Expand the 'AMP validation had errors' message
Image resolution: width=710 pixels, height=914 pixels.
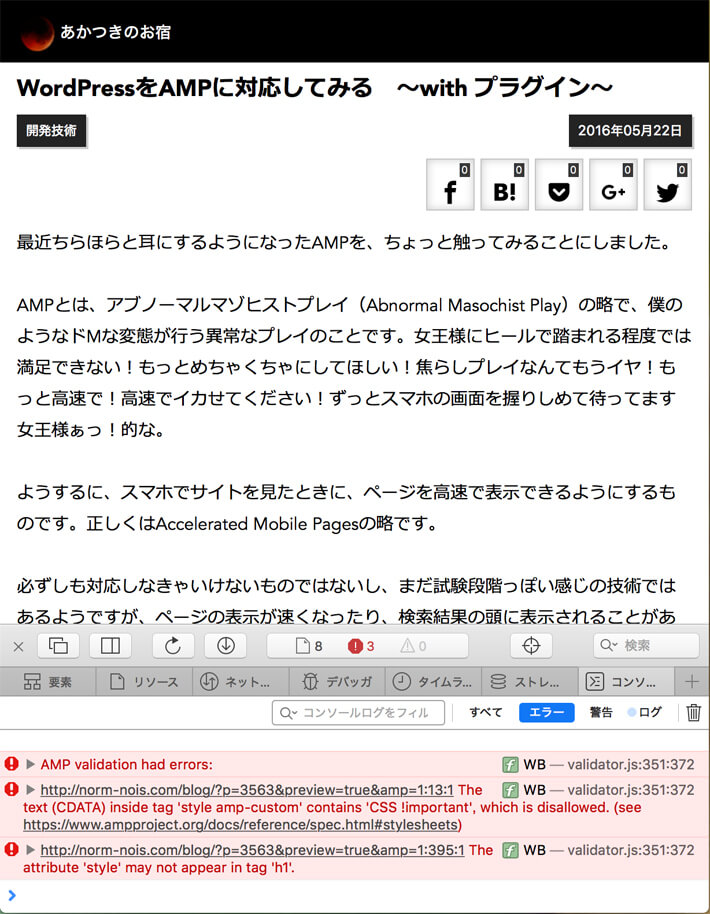pos(30,765)
